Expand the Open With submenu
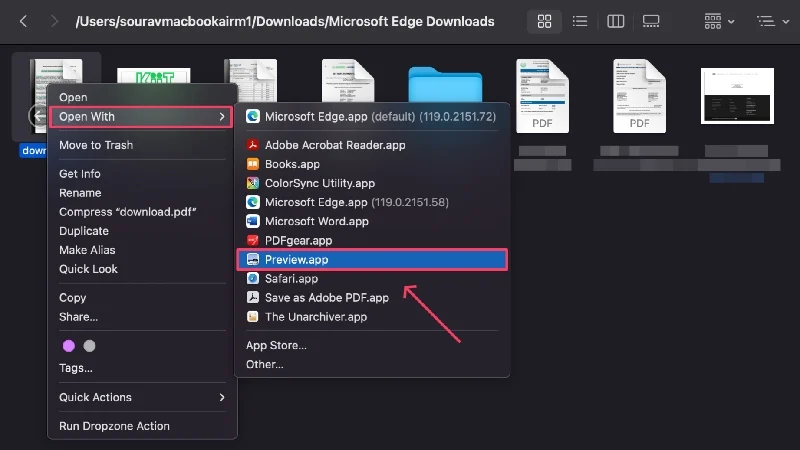The image size is (800, 450). (x=140, y=117)
